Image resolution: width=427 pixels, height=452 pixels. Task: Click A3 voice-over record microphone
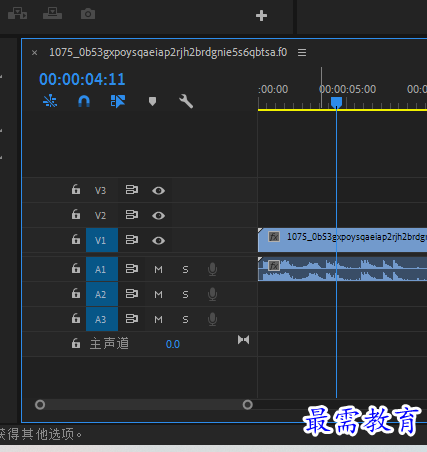tap(212, 320)
